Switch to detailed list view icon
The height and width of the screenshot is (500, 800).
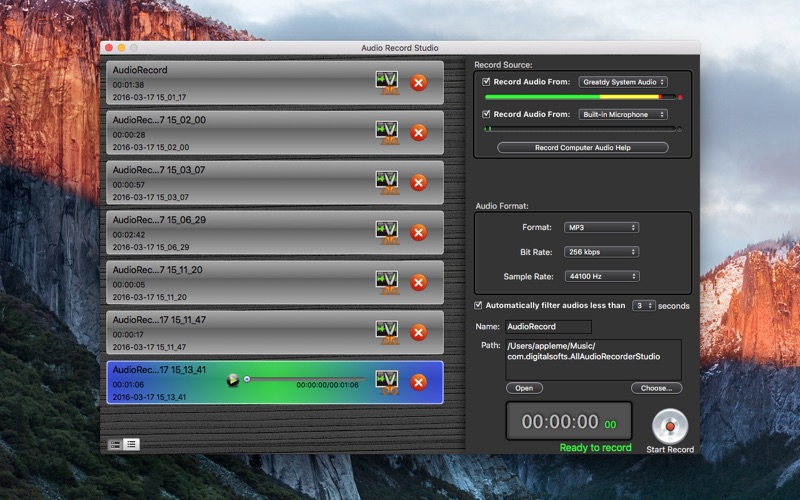click(115, 444)
